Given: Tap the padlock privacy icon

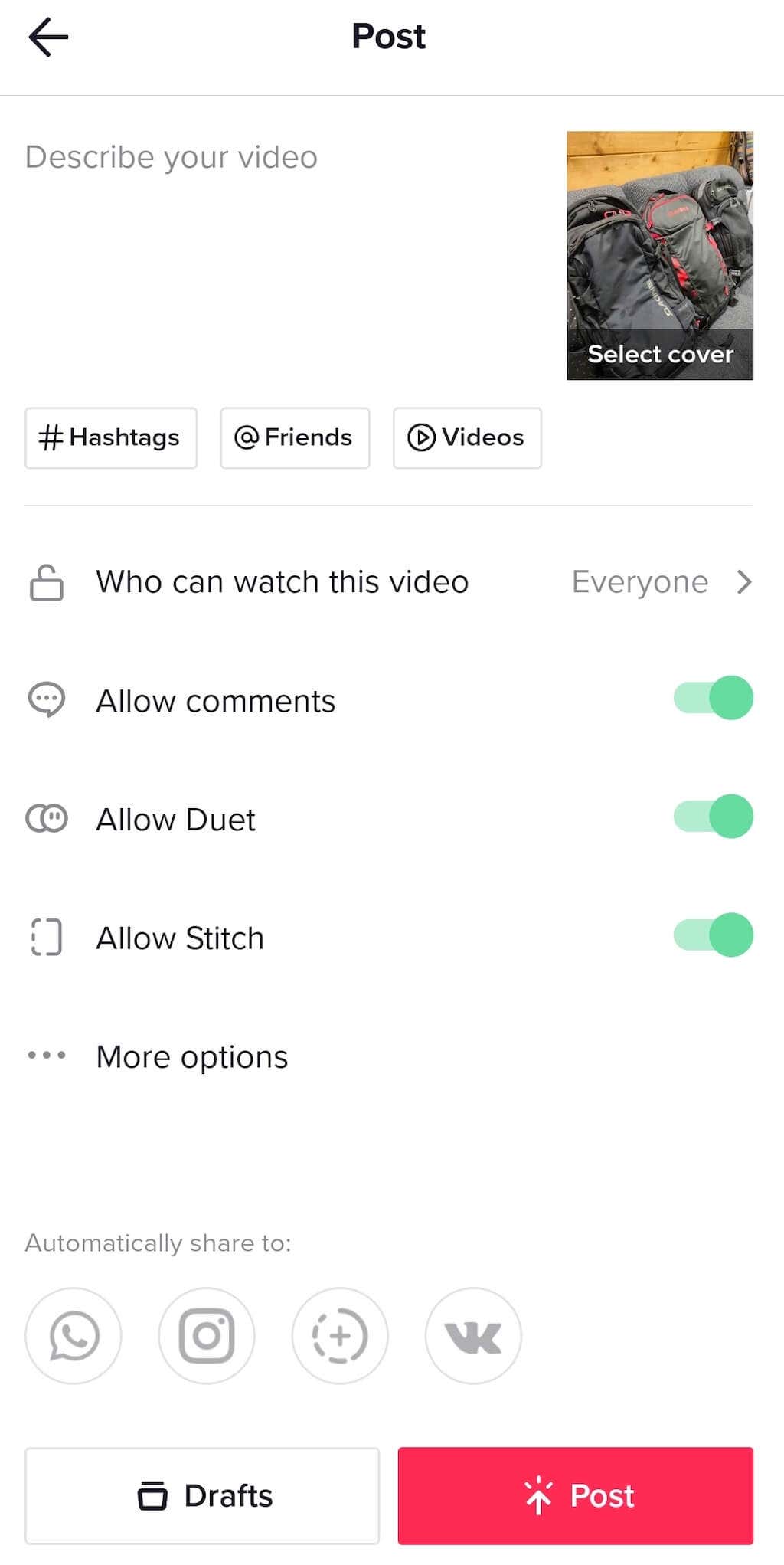Looking at the screenshot, I should [47, 582].
